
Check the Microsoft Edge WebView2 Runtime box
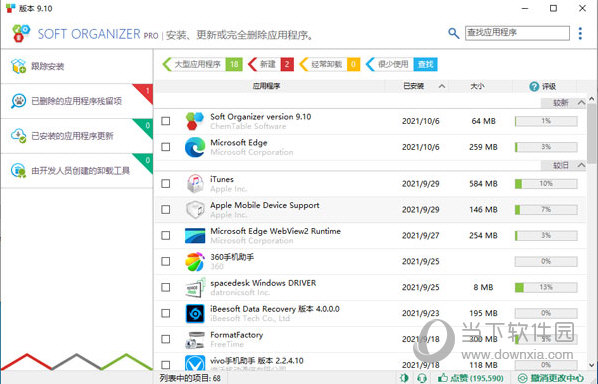166,235
